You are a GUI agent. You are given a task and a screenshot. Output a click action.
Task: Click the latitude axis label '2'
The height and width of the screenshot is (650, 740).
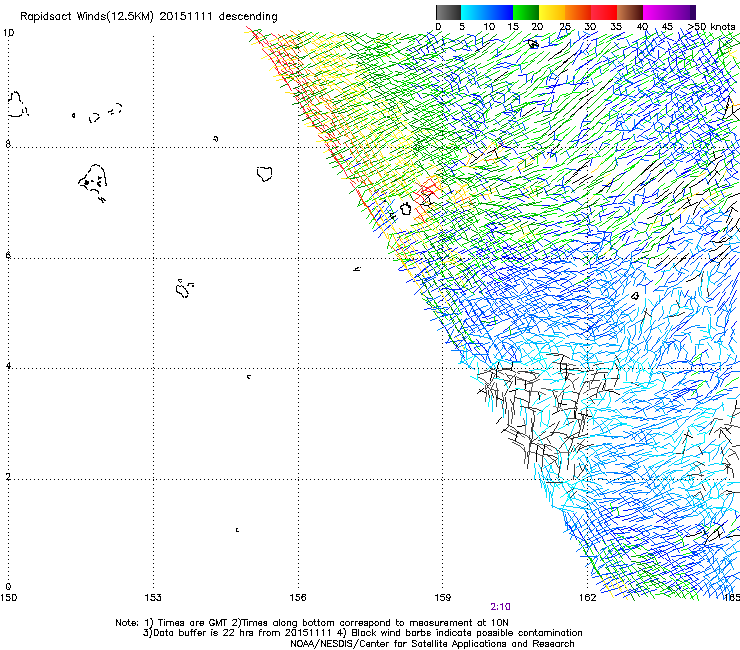pos(8,477)
